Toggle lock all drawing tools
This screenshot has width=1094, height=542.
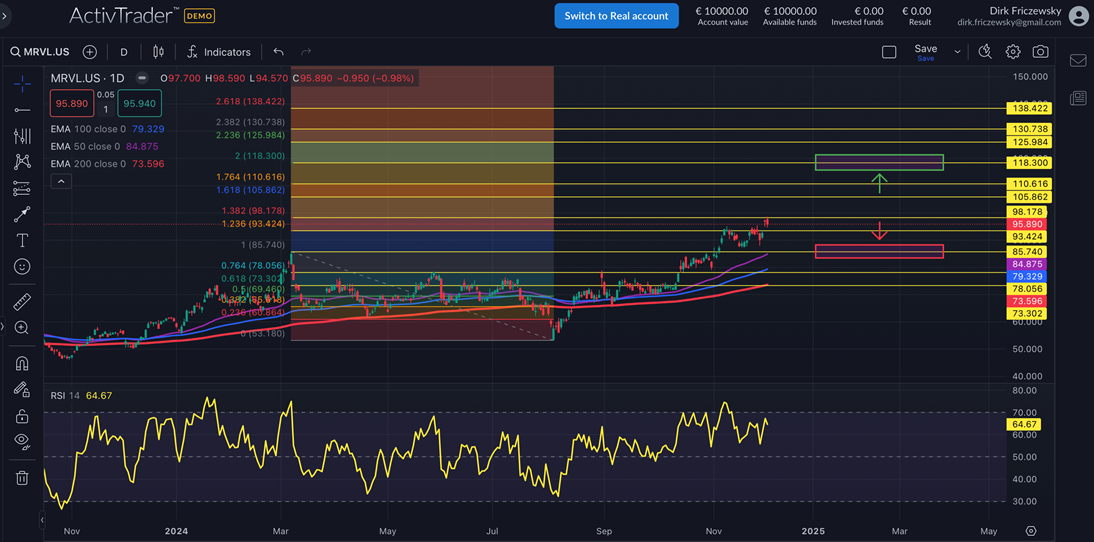22,416
